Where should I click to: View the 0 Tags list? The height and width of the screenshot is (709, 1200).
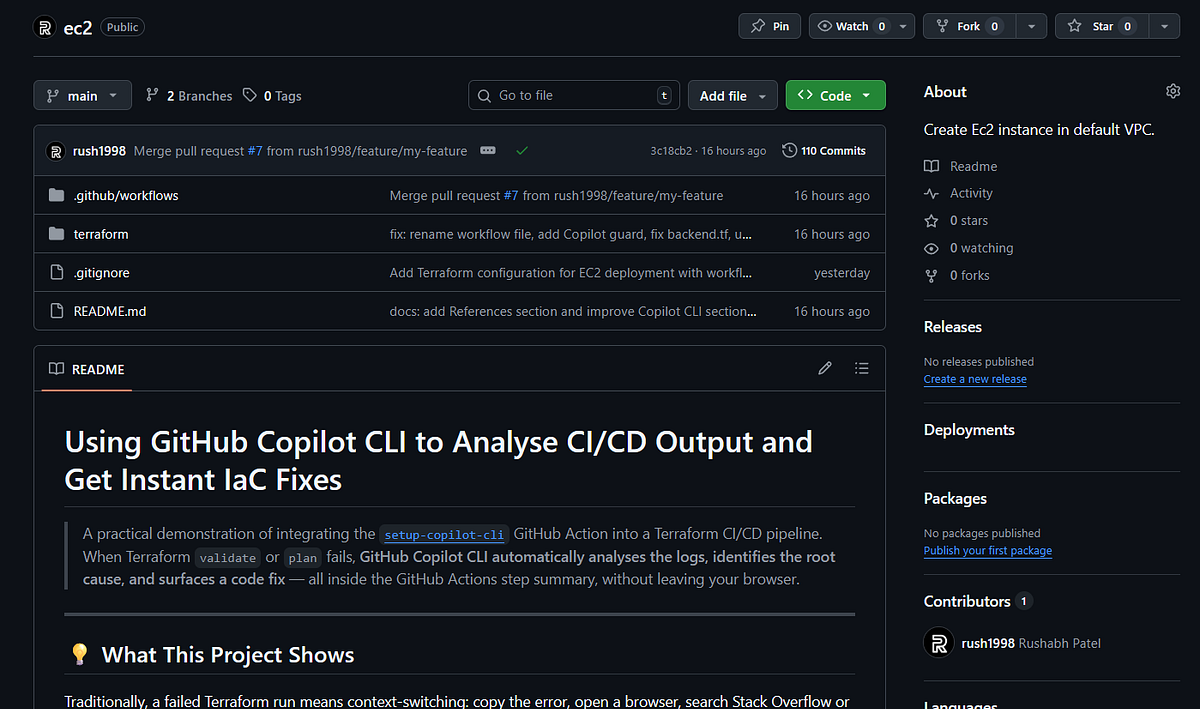[272, 96]
